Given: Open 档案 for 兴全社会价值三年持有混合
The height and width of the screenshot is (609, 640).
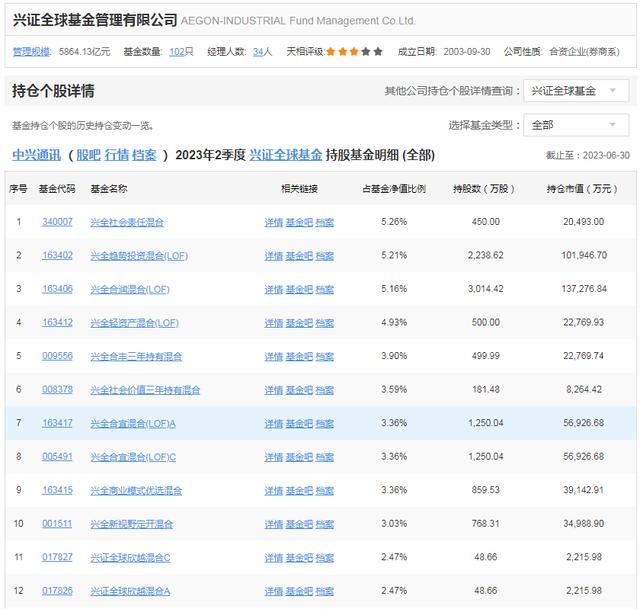Looking at the screenshot, I should (325, 390).
